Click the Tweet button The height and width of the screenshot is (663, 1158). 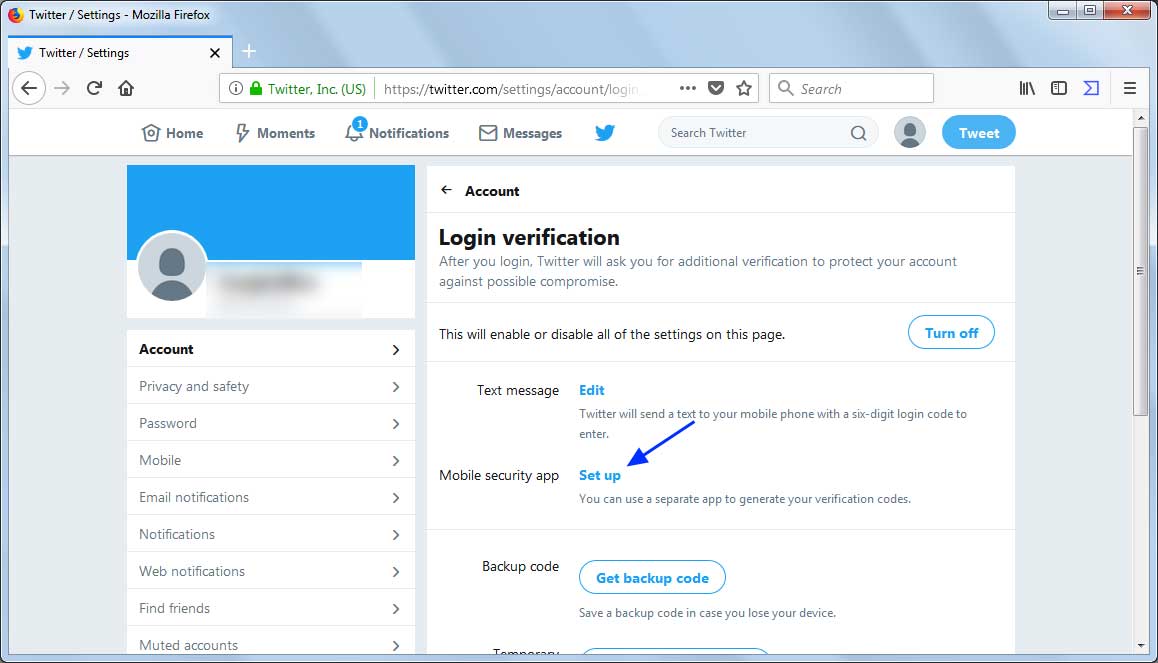pyautogui.click(x=979, y=133)
